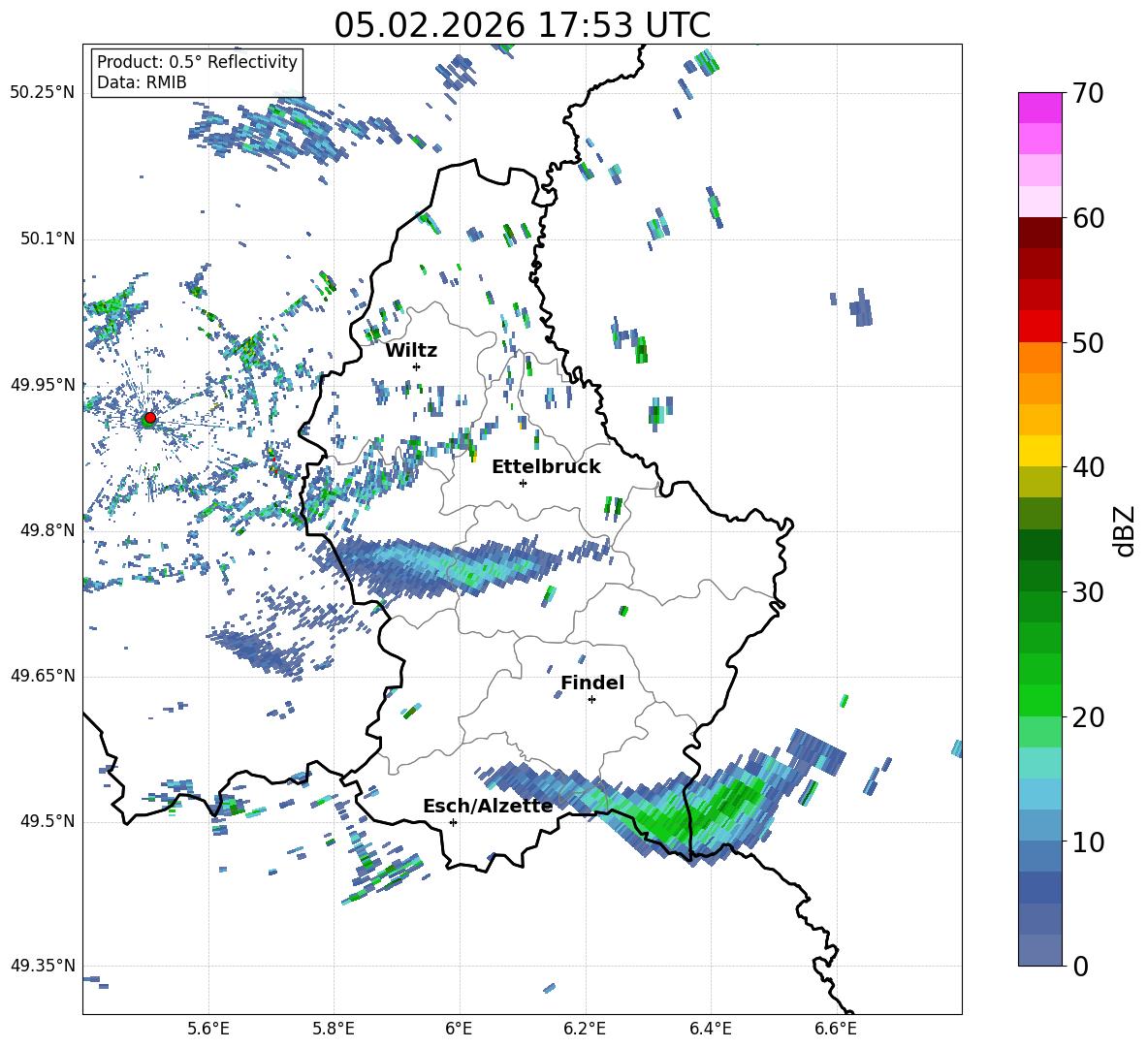Click the slate blue bottom colorbar segment
1148x1048 pixels.
pos(1039,950)
